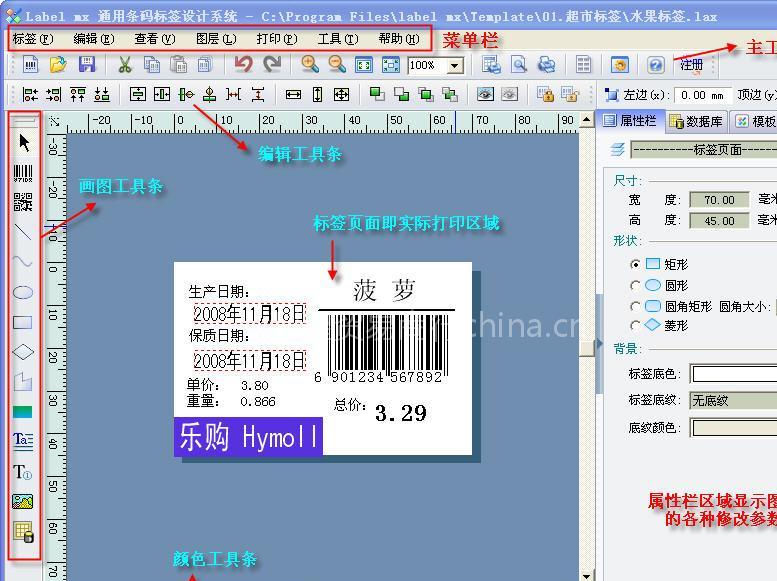
Task: Select the diamond shape tool
Action: pyautogui.click(x=23, y=352)
